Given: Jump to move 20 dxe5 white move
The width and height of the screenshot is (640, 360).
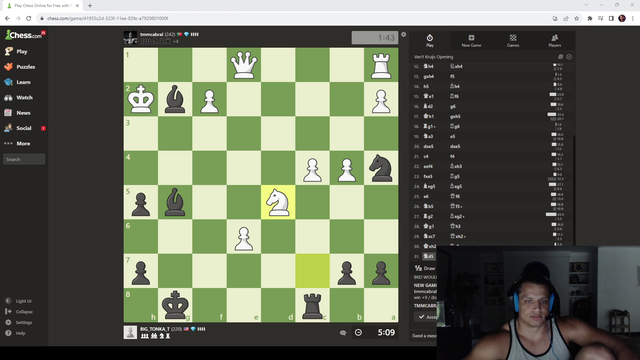Looking at the screenshot, I should coord(429,146).
